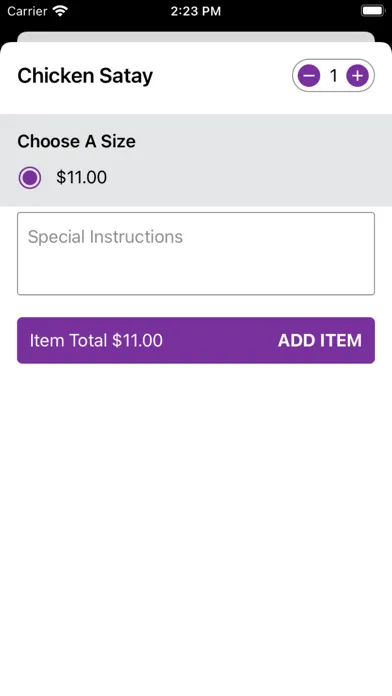392x696 pixels.
Task: Dismiss sheet via the gray card behind it
Action: pos(196,36)
